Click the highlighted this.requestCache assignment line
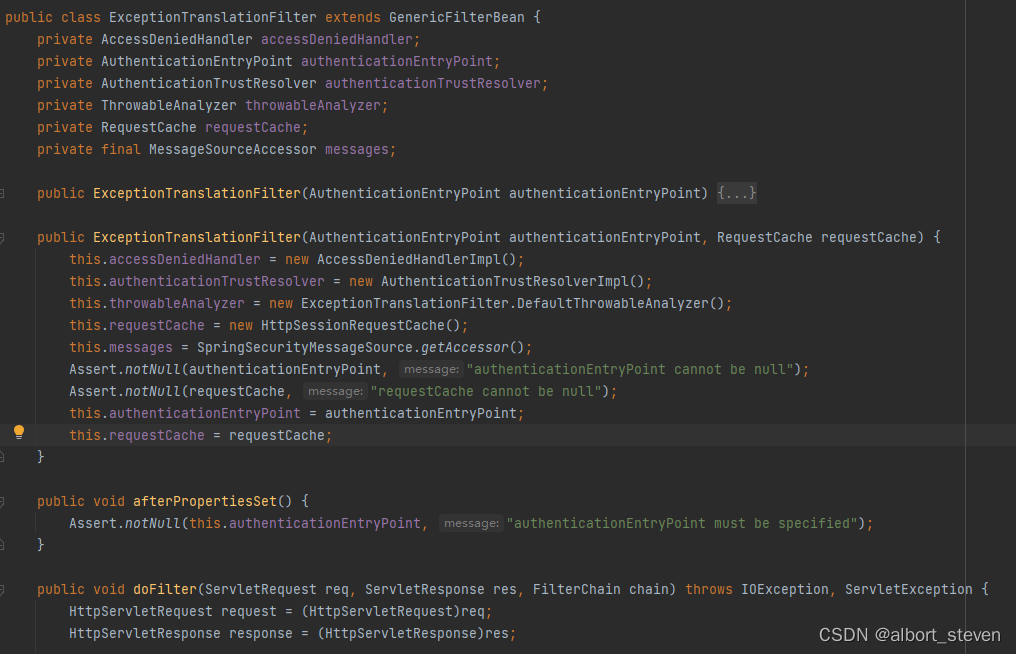 pos(200,435)
